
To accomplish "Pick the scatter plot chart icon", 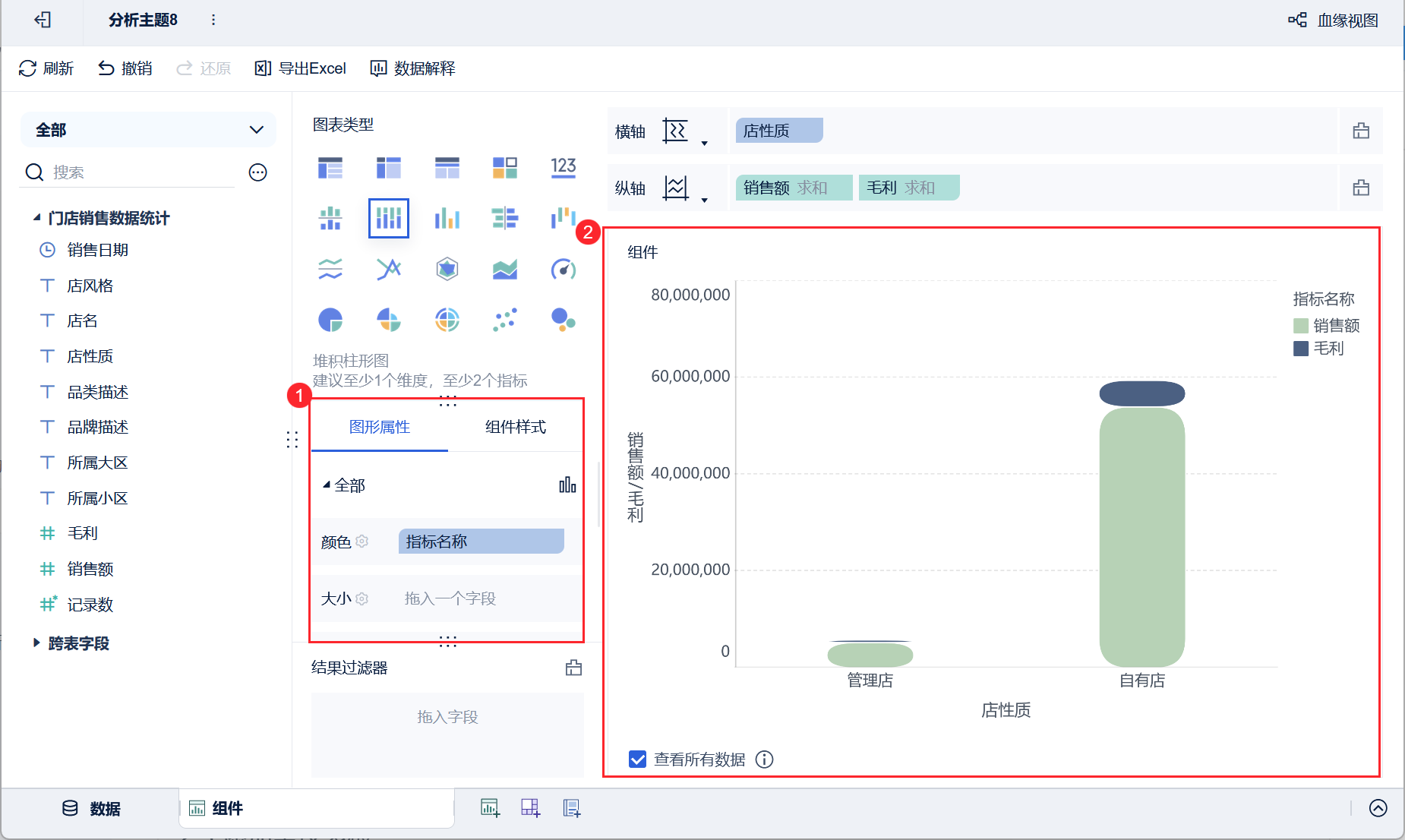I will tap(504, 320).
